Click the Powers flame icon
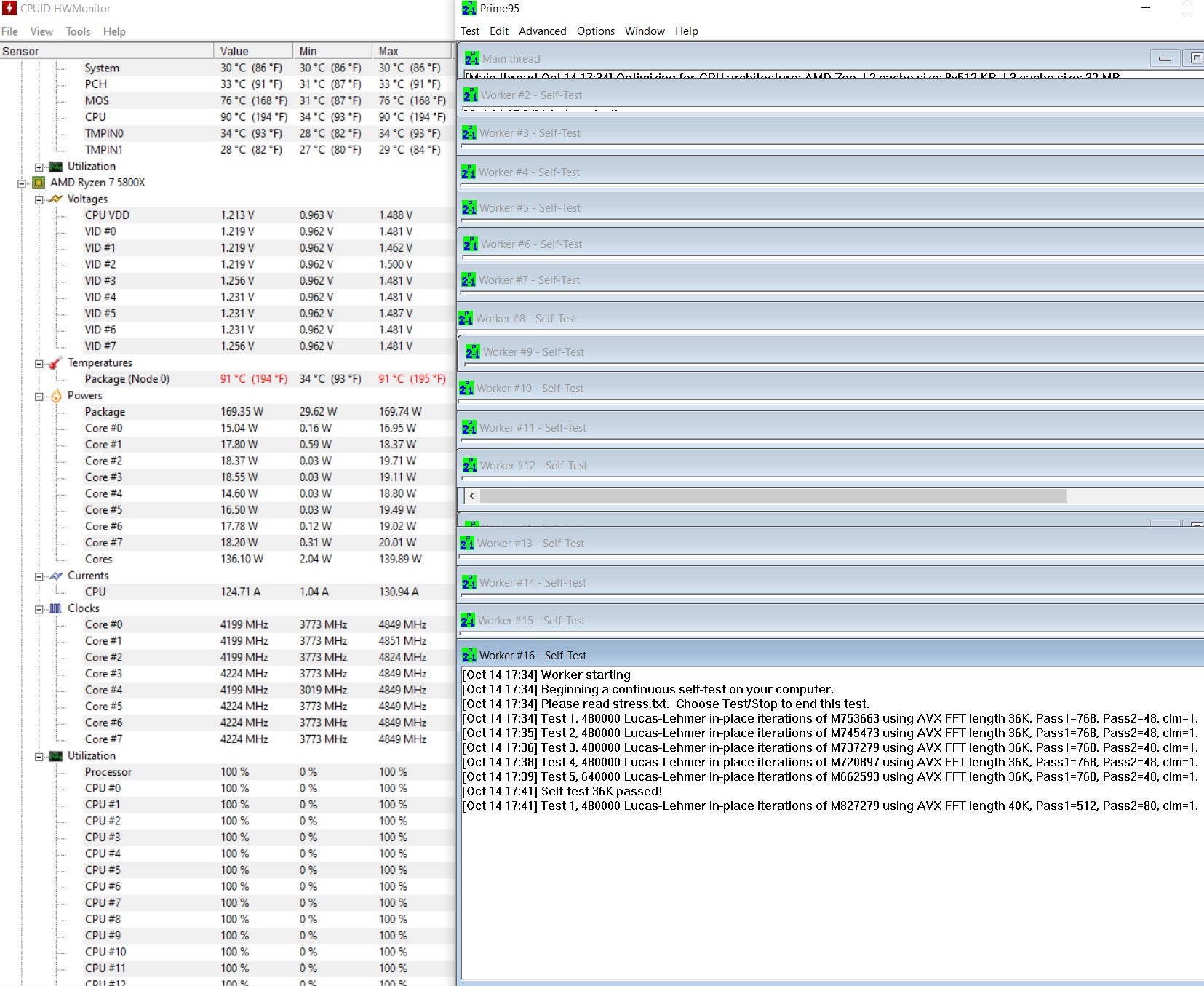 [x=56, y=396]
